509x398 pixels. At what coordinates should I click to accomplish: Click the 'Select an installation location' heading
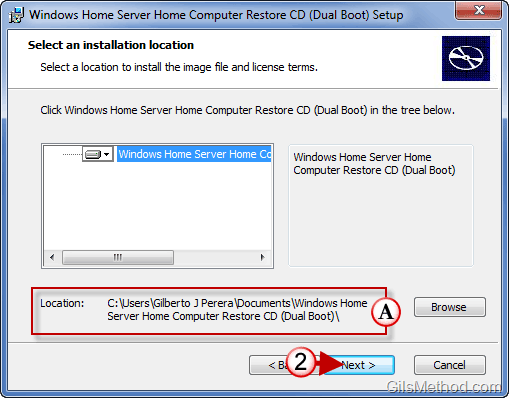click(111, 45)
